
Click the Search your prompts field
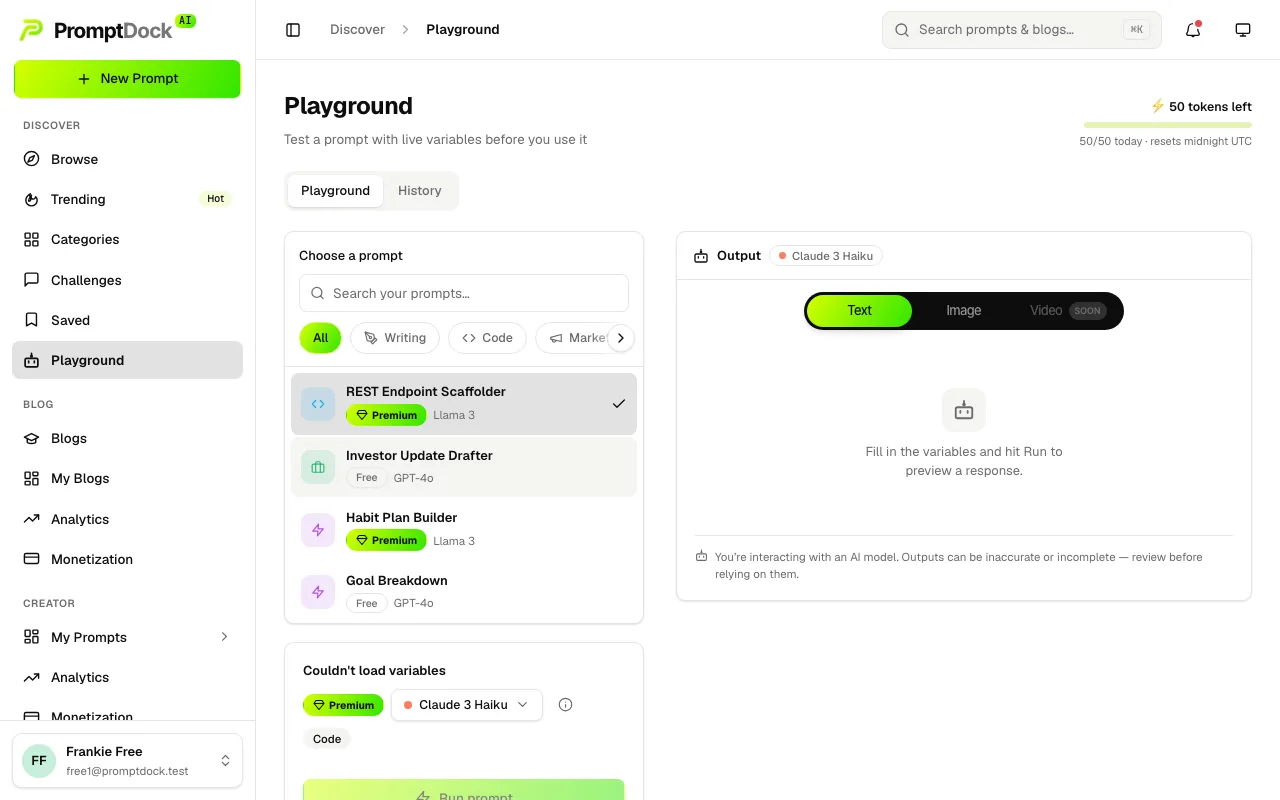(464, 293)
